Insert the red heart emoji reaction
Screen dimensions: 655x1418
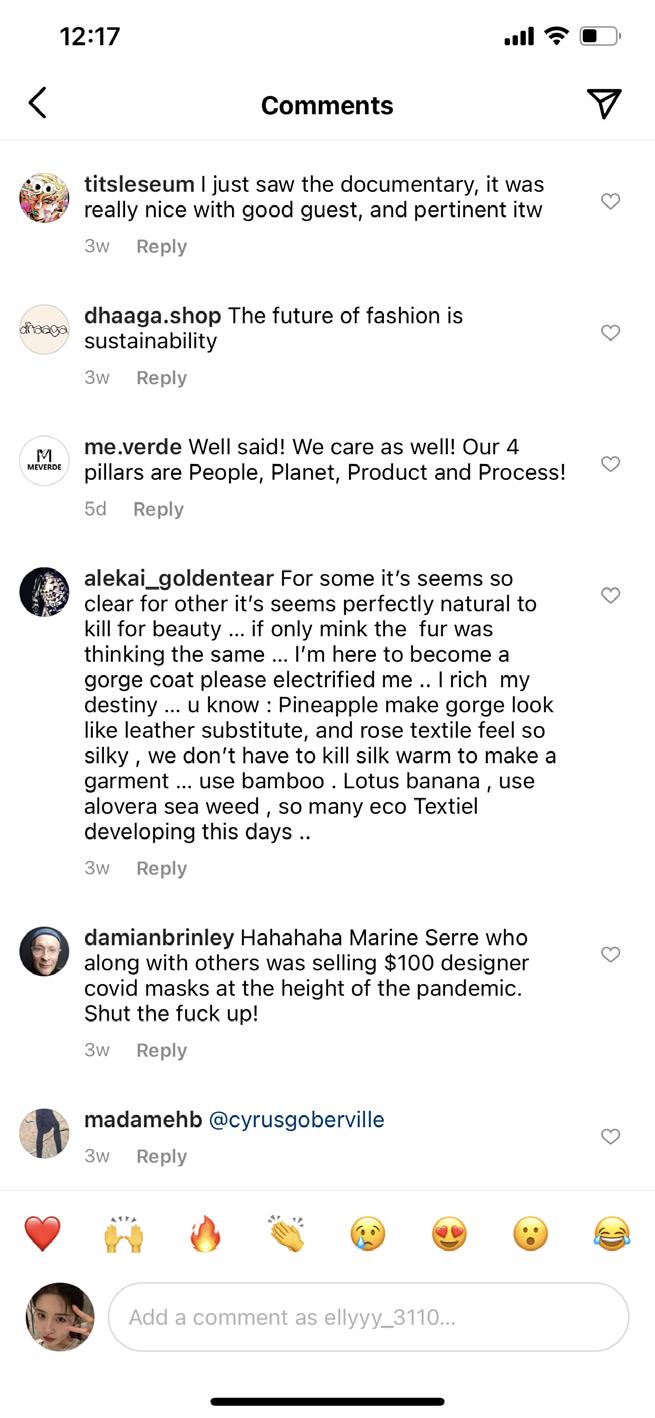coord(42,1234)
